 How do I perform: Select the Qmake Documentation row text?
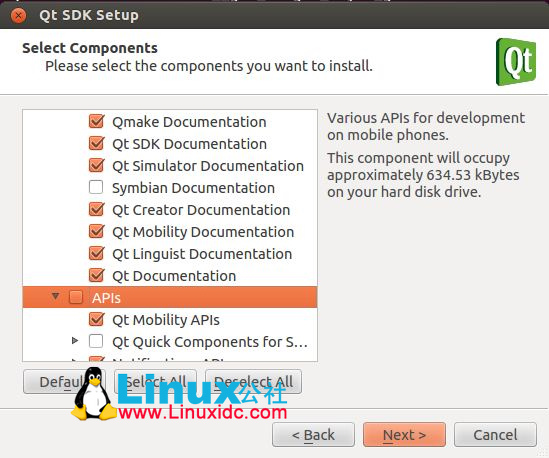(189, 122)
